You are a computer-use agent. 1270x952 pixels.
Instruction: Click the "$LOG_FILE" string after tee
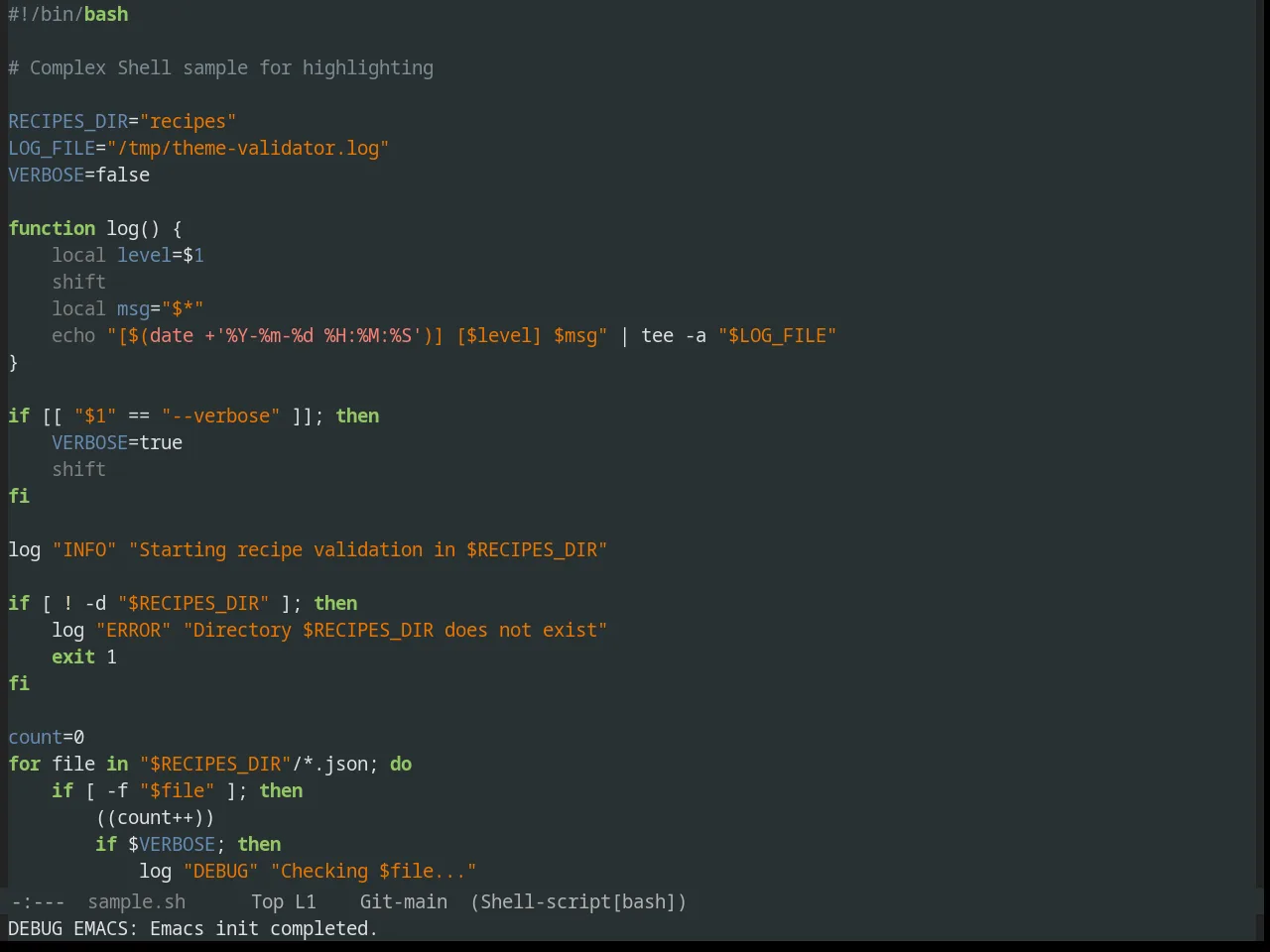pyautogui.click(x=778, y=336)
